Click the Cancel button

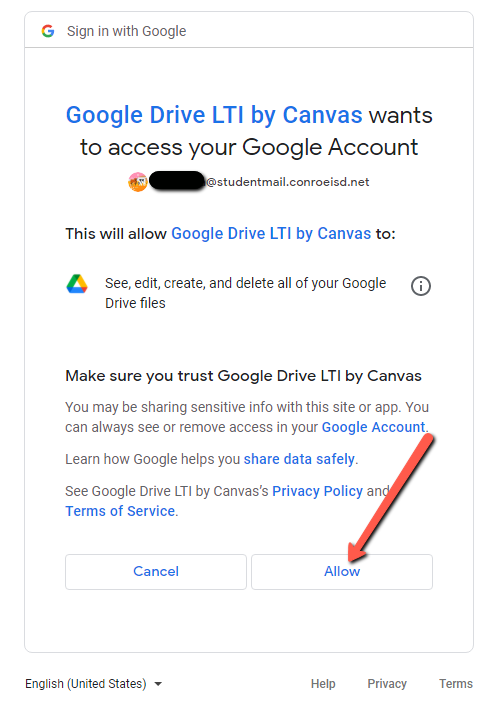[156, 572]
